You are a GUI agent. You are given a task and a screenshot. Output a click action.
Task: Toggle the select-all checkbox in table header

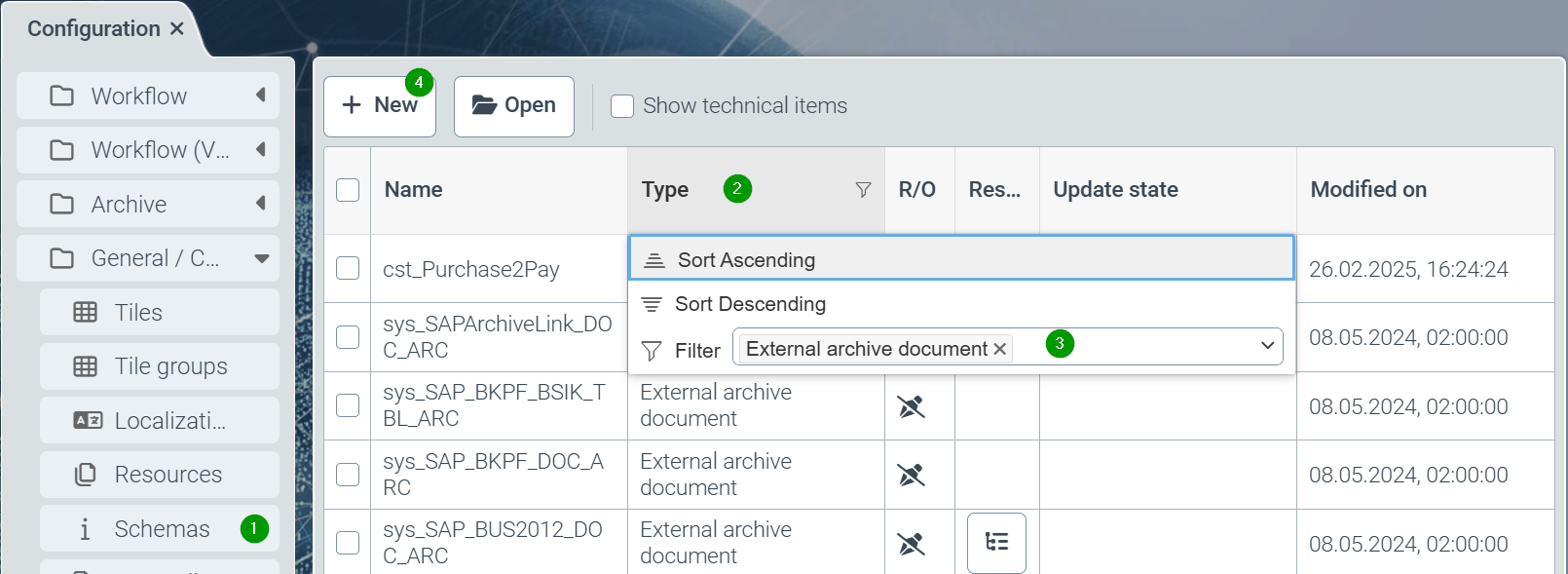coord(348,190)
